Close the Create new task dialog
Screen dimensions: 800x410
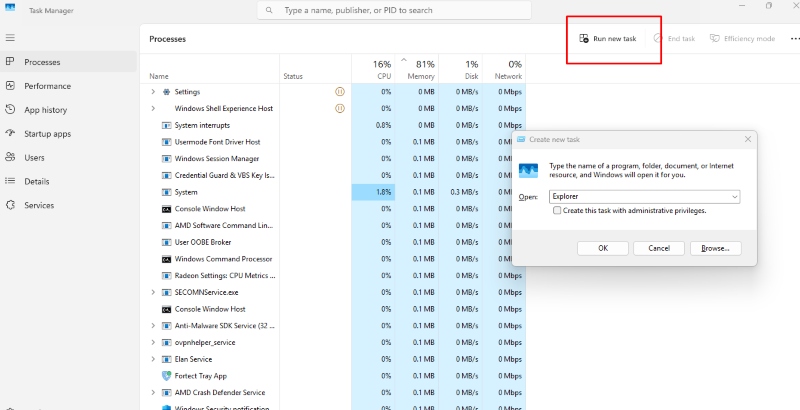click(747, 139)
